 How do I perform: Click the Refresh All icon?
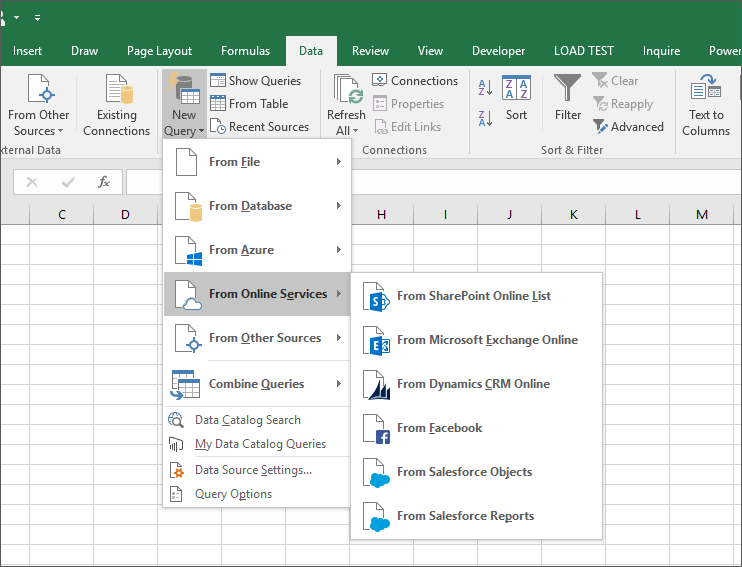tap(347, 89)
